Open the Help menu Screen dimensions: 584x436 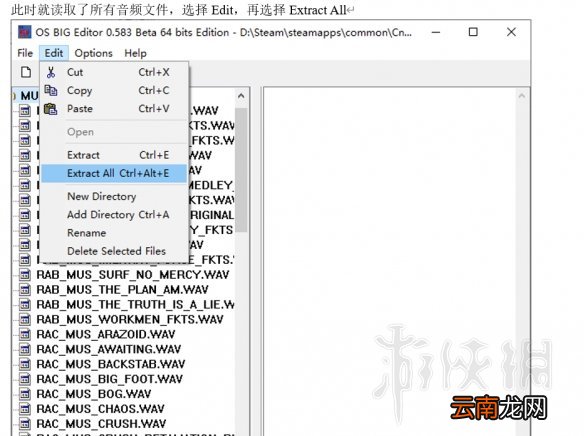tap(135, 53)
